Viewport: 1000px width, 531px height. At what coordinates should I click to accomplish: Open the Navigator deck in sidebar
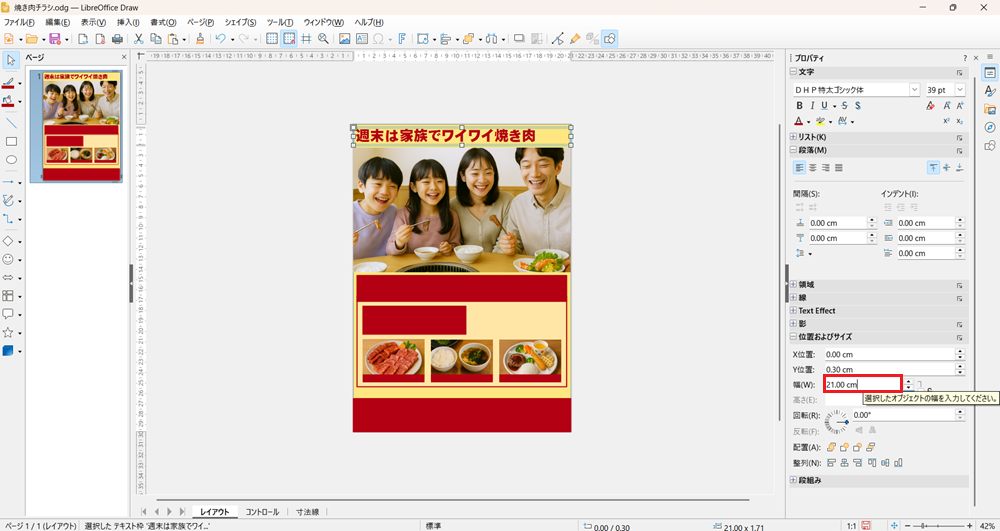point(990,127)
